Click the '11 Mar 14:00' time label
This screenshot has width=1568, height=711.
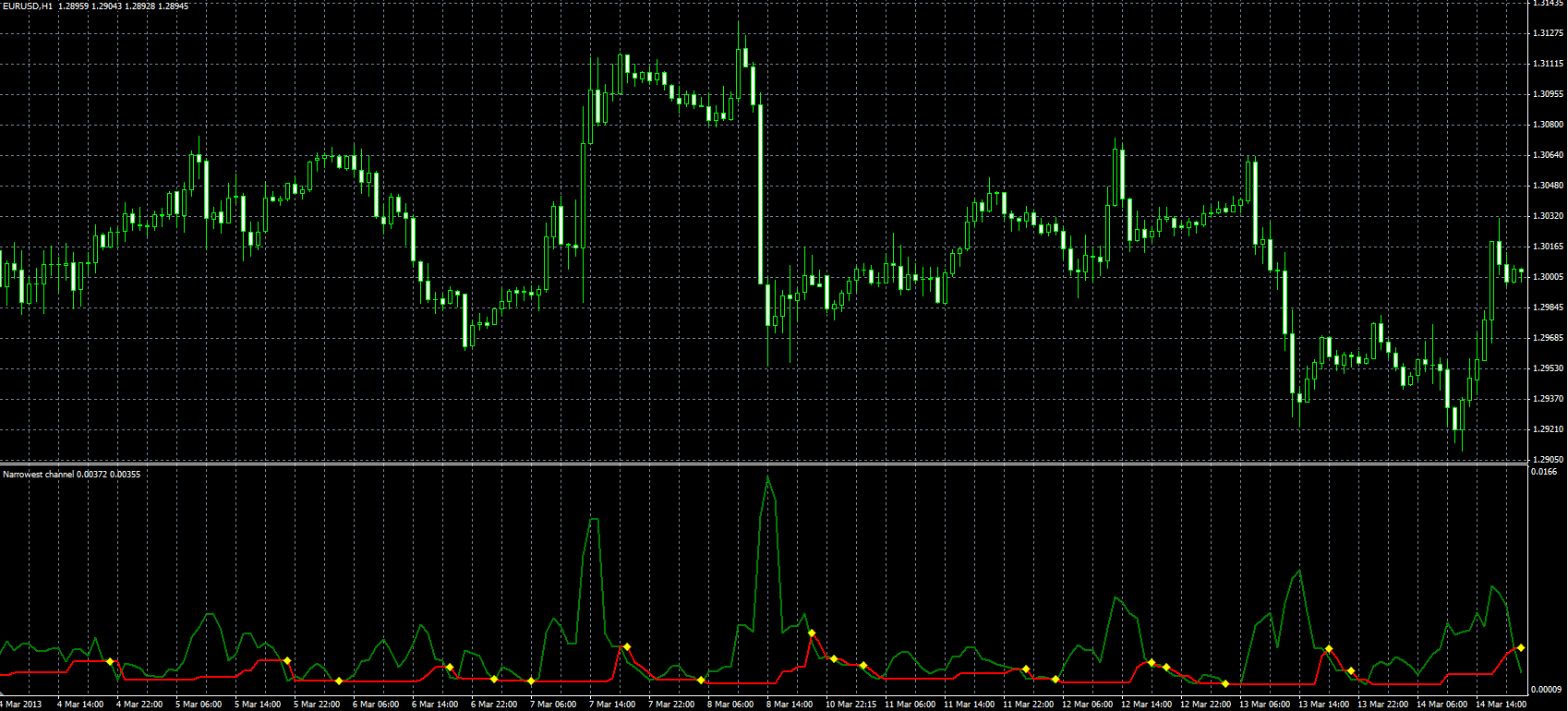pyautogui.click(x=969, y=705)
